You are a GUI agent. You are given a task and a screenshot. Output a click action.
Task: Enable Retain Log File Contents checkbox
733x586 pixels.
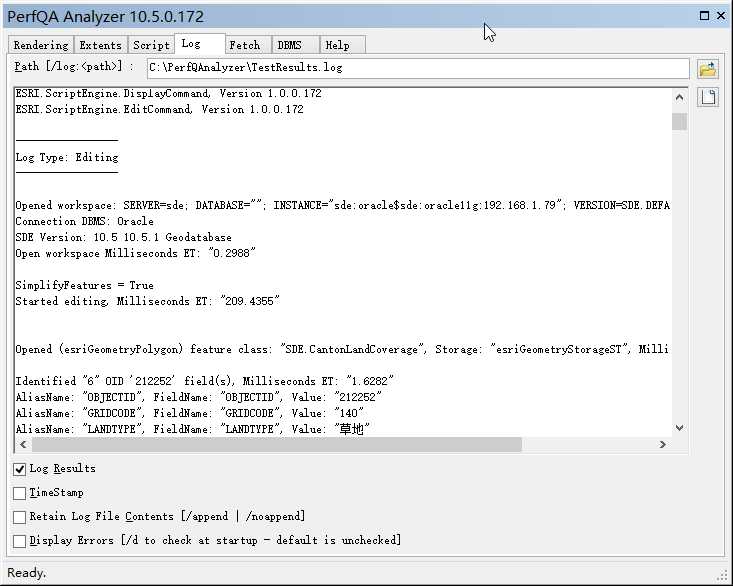[x=19, y=517]
